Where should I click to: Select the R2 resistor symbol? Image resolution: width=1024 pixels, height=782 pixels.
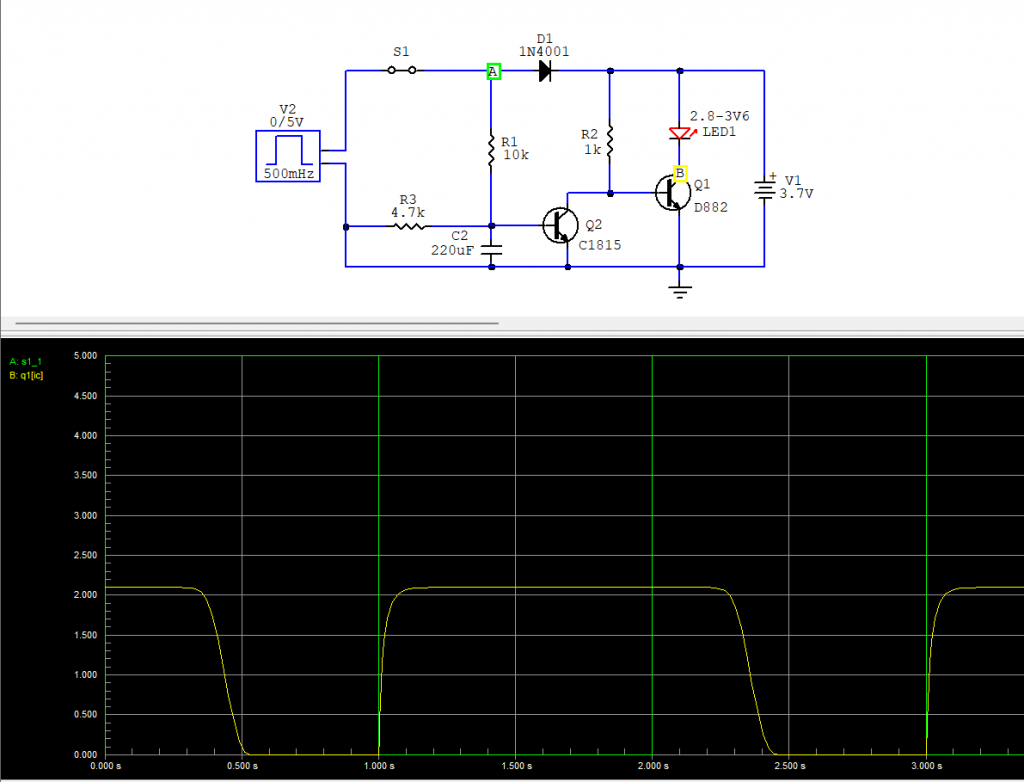(610, 142)
